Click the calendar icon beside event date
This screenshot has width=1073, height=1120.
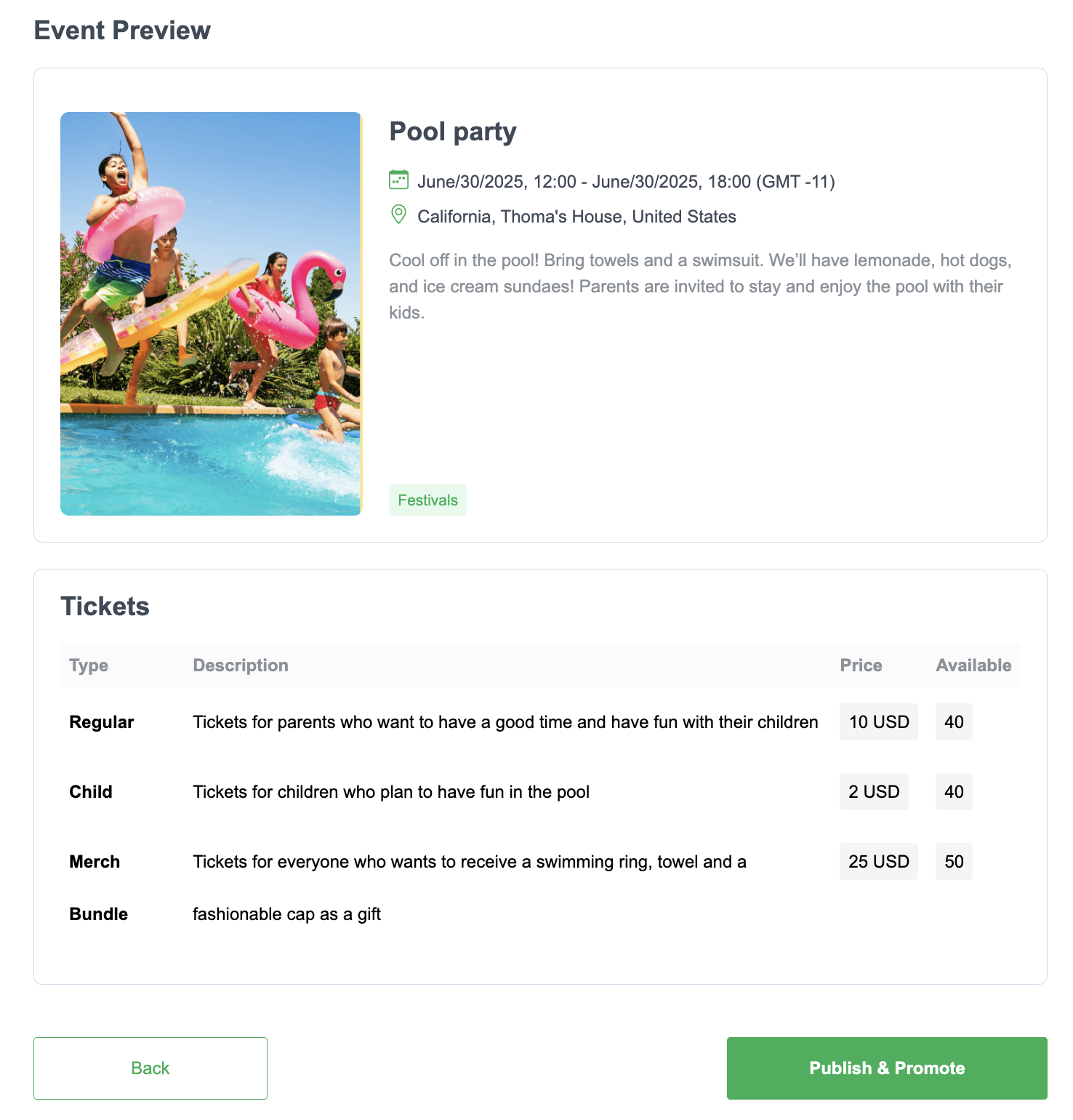398,180
